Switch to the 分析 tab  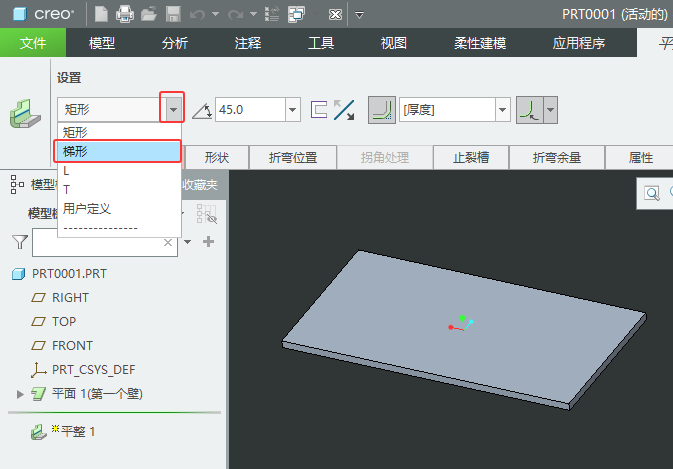pos(175,43)
